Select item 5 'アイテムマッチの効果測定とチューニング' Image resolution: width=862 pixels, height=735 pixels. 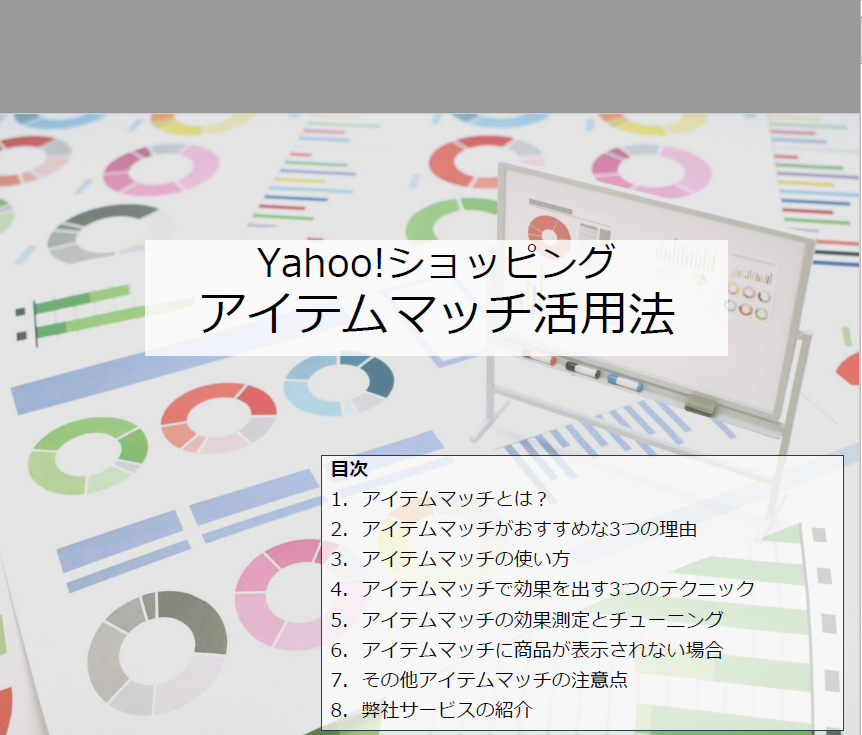[527, 620]
